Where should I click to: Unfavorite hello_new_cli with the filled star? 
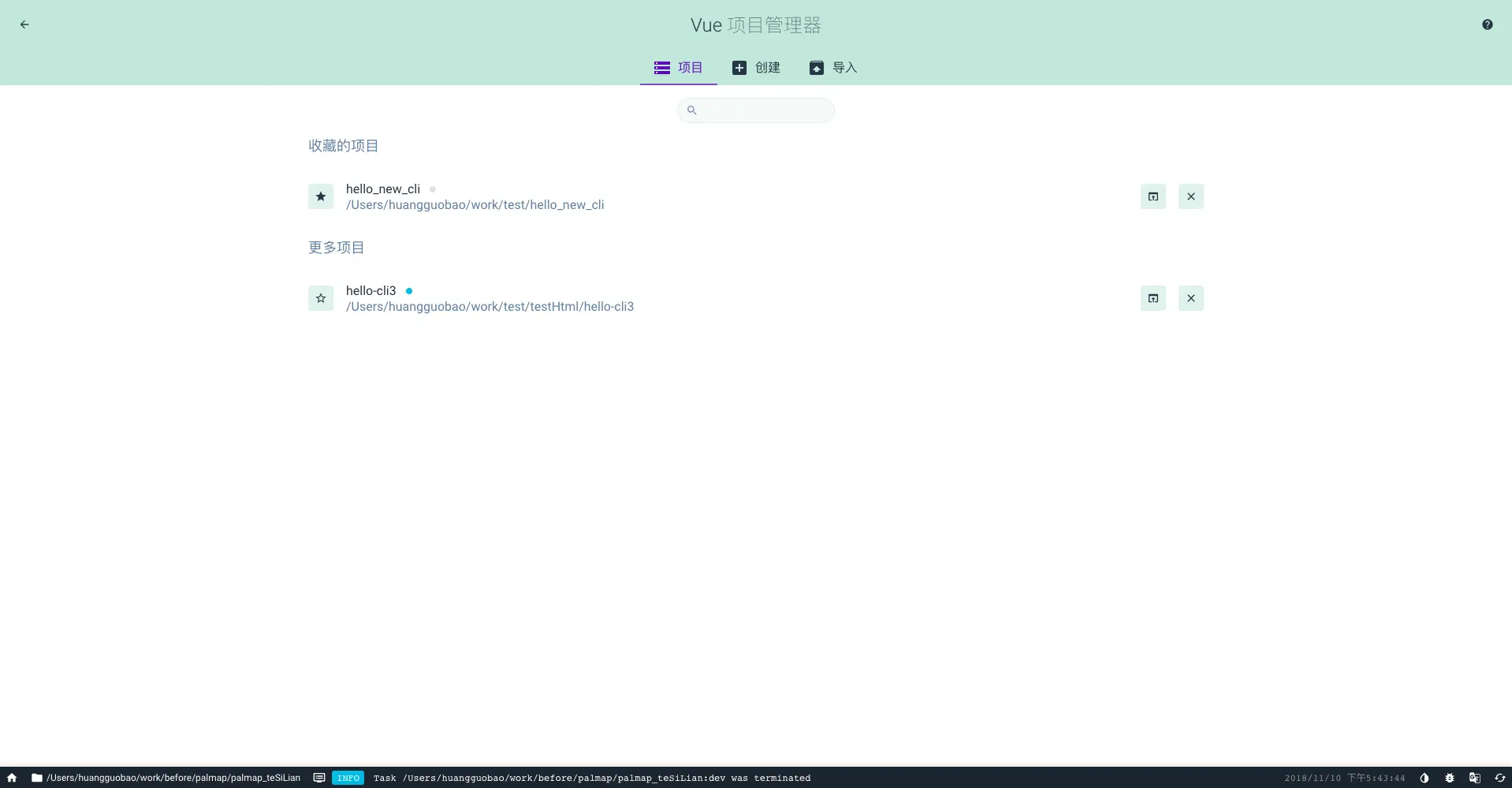(x=321, y=196)
